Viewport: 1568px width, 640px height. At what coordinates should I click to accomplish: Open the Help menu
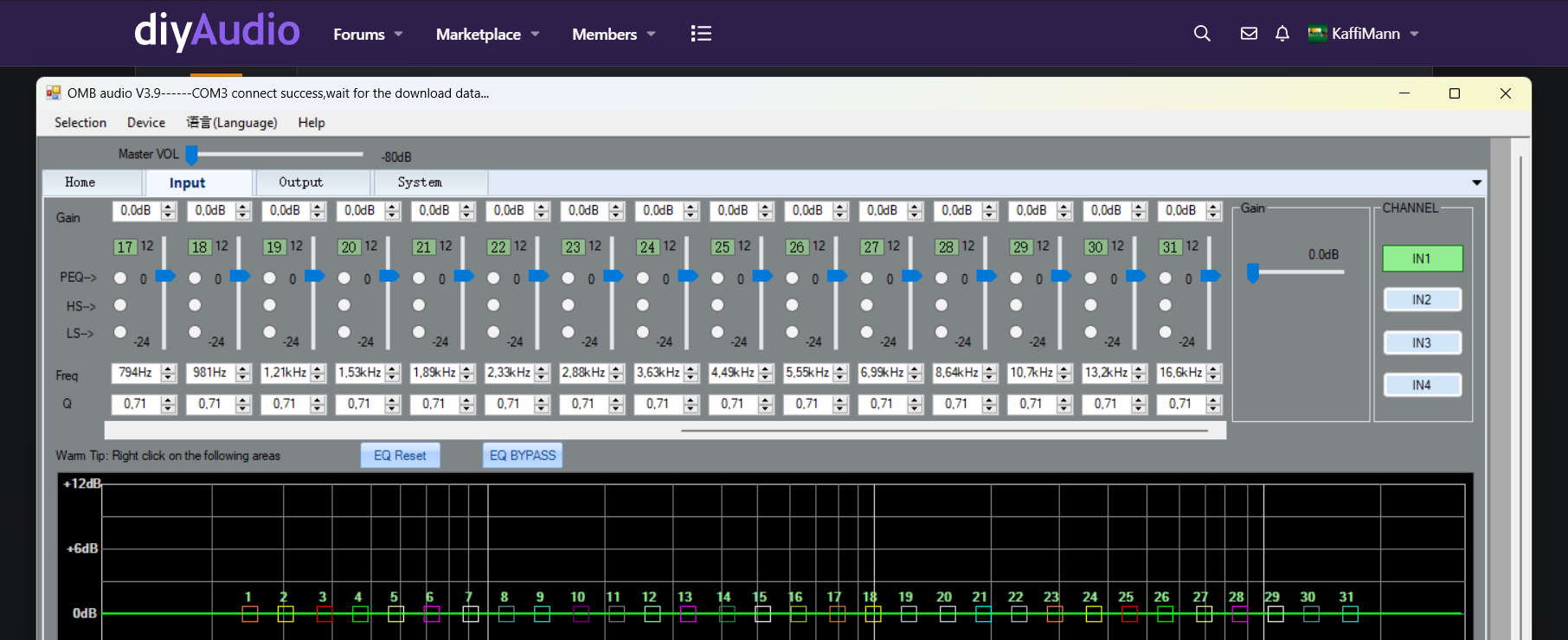[x=312, y=123]
